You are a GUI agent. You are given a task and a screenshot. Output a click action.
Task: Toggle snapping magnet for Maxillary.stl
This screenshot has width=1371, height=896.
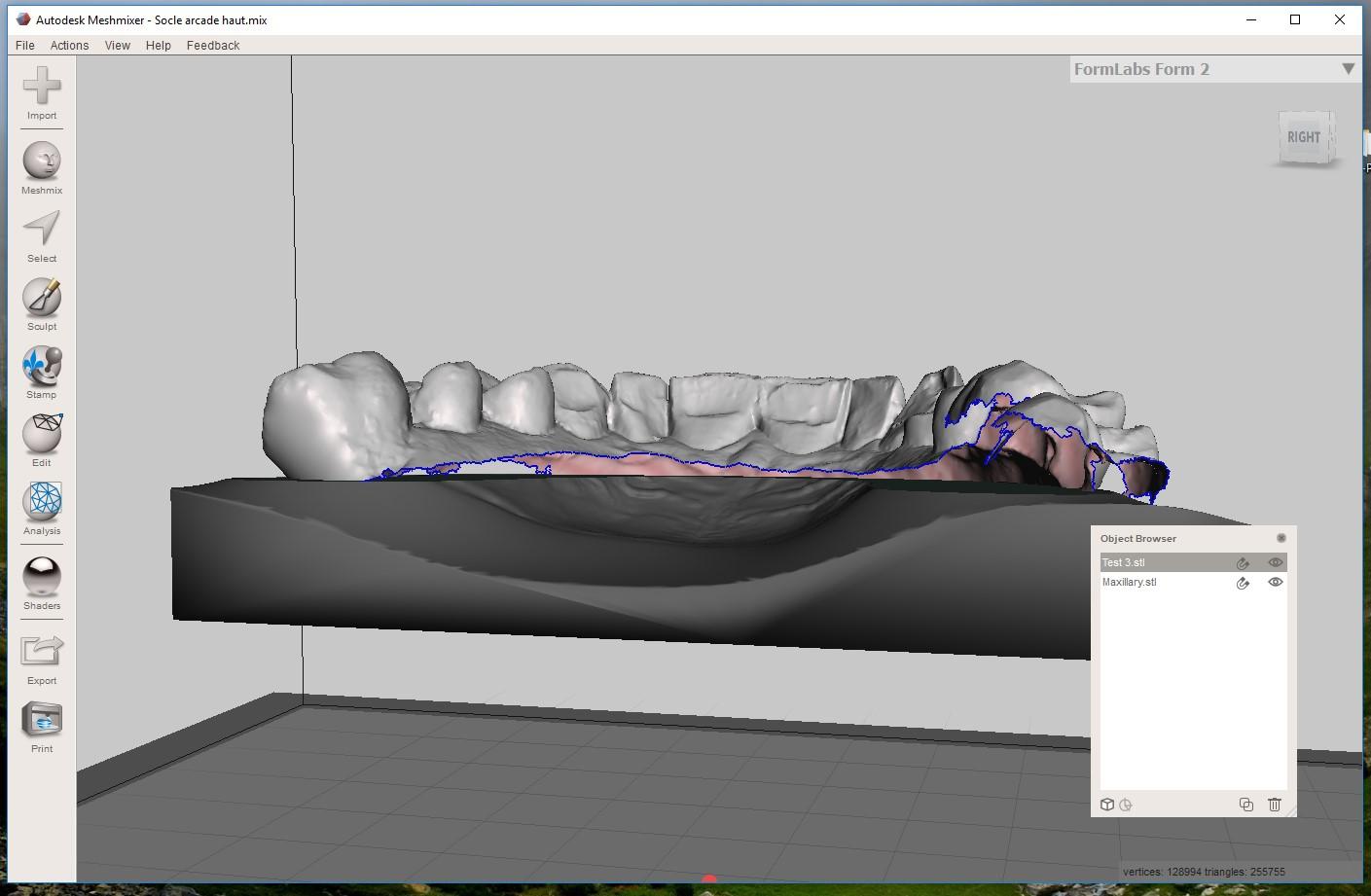[x=1243, y=583]
